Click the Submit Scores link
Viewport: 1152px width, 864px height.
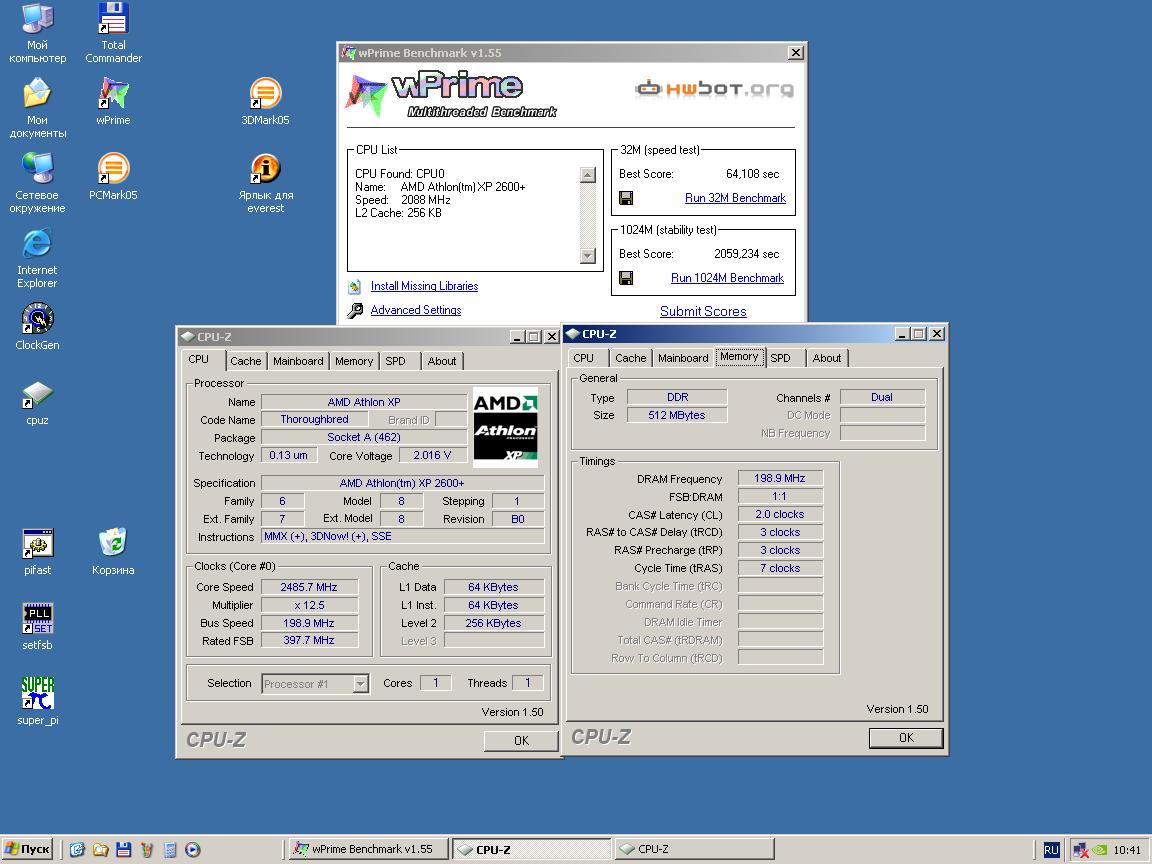[703, 312]
